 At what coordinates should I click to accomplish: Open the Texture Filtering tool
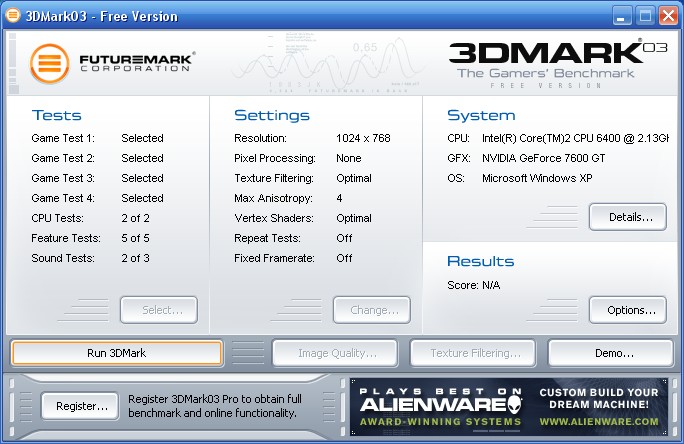coord(473,353)
